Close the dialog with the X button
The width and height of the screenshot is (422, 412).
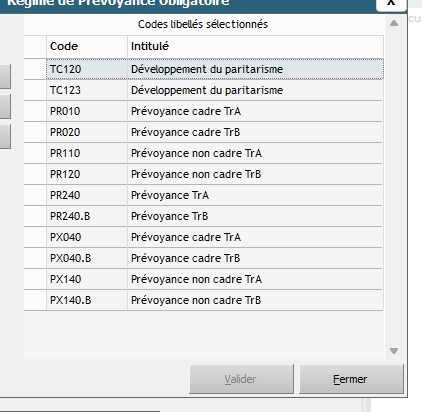391,3
